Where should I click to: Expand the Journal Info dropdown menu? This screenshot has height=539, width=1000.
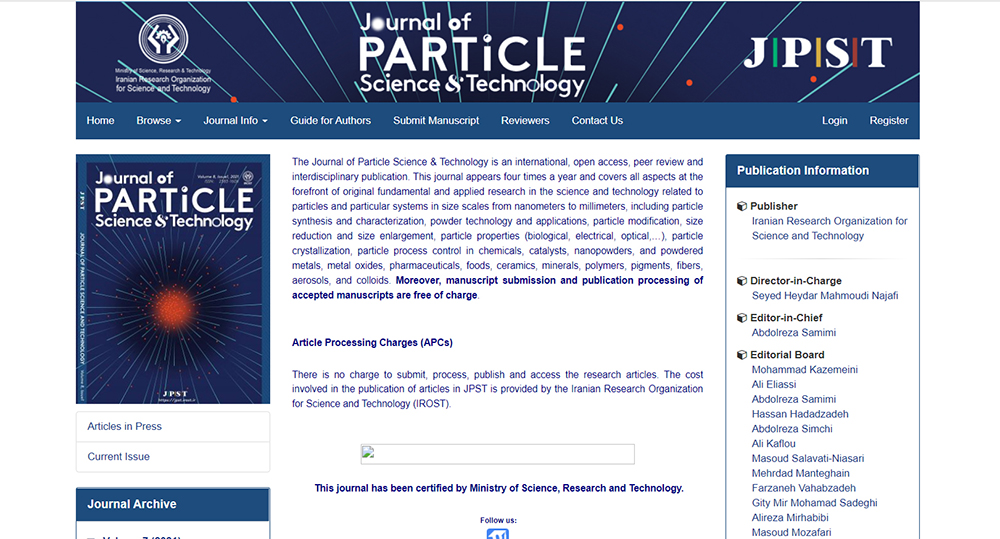click(x=235, y=121)
